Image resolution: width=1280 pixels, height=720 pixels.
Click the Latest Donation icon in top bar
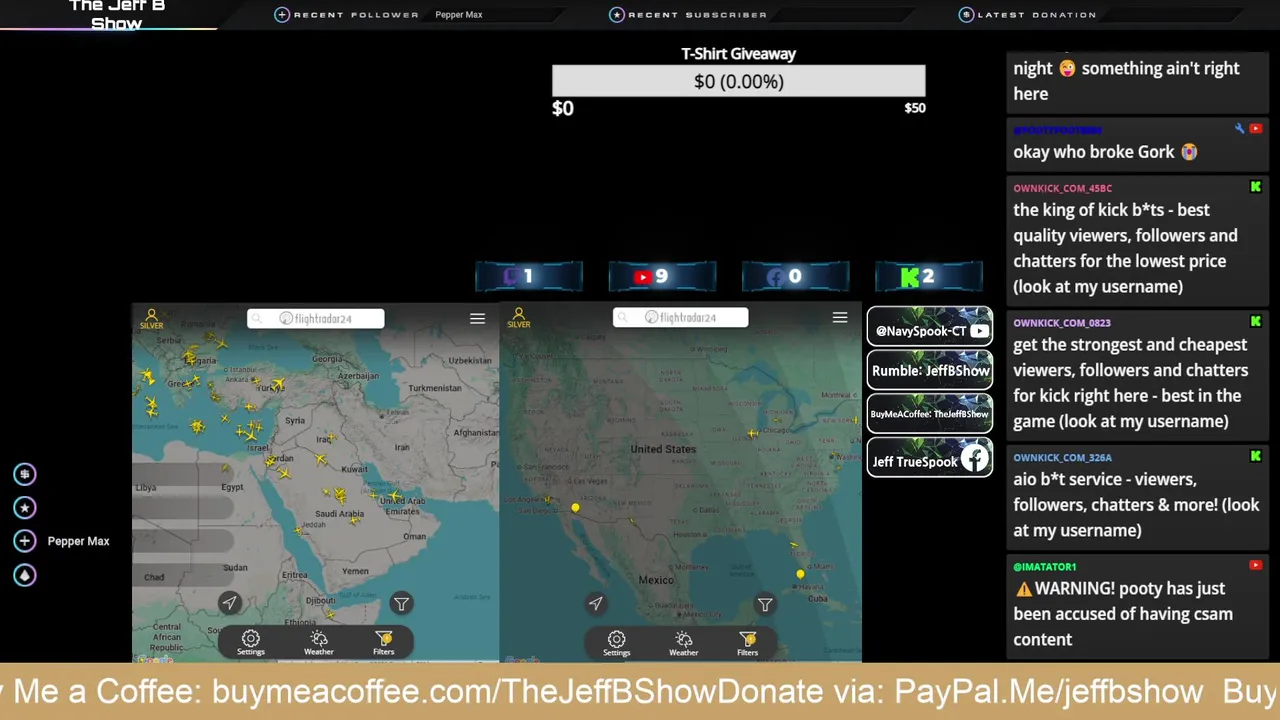point(966,15)
